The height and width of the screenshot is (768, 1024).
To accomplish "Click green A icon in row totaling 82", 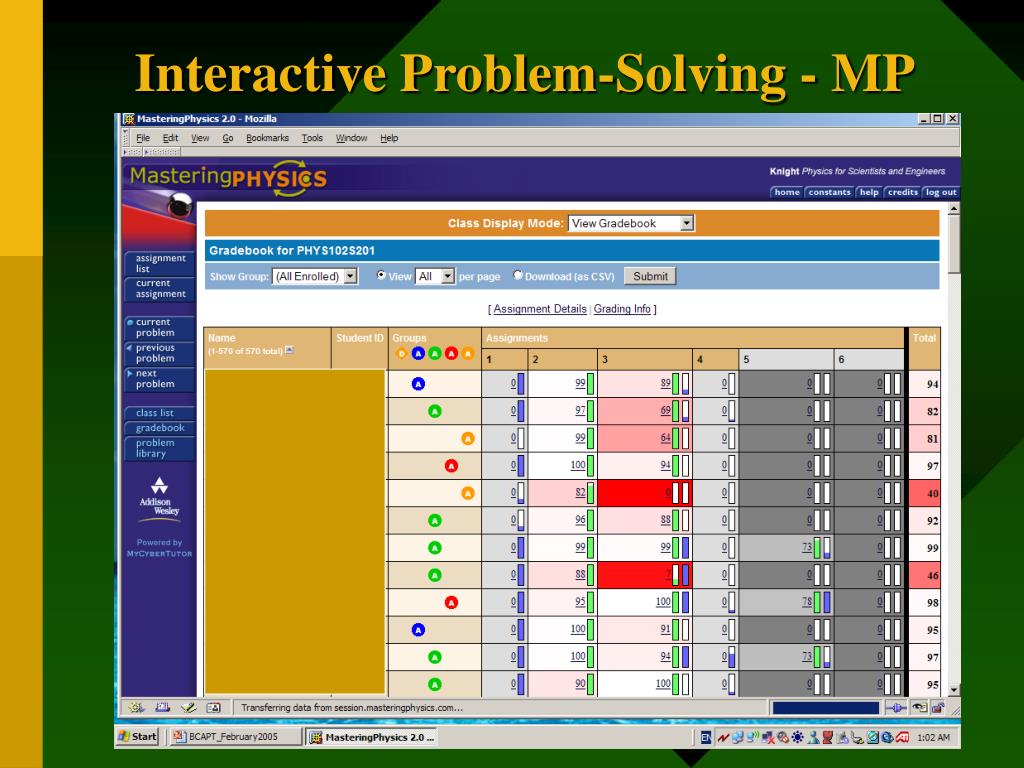I will coord(435,411).
